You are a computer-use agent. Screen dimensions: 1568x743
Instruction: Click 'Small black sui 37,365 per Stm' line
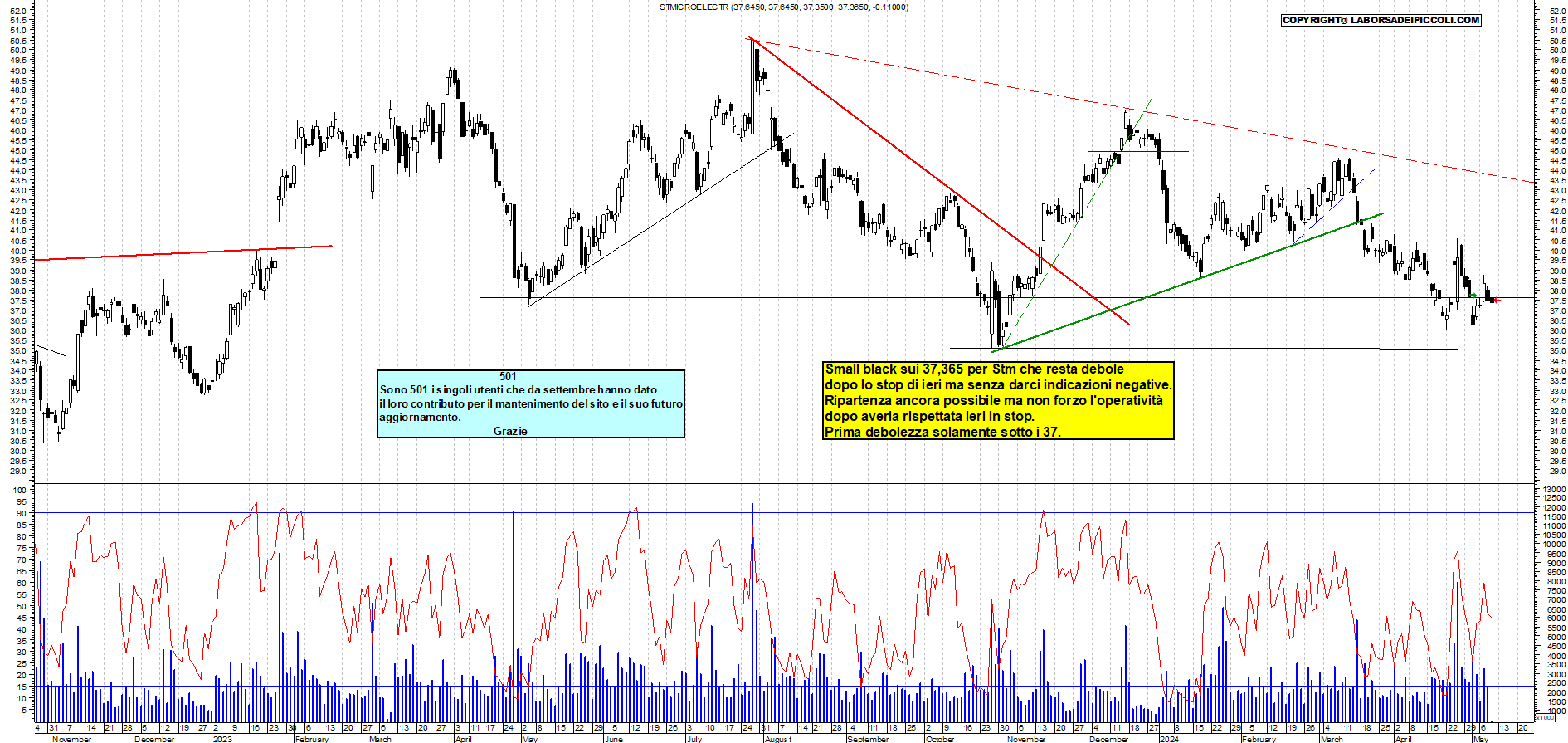tap(975, 369)
